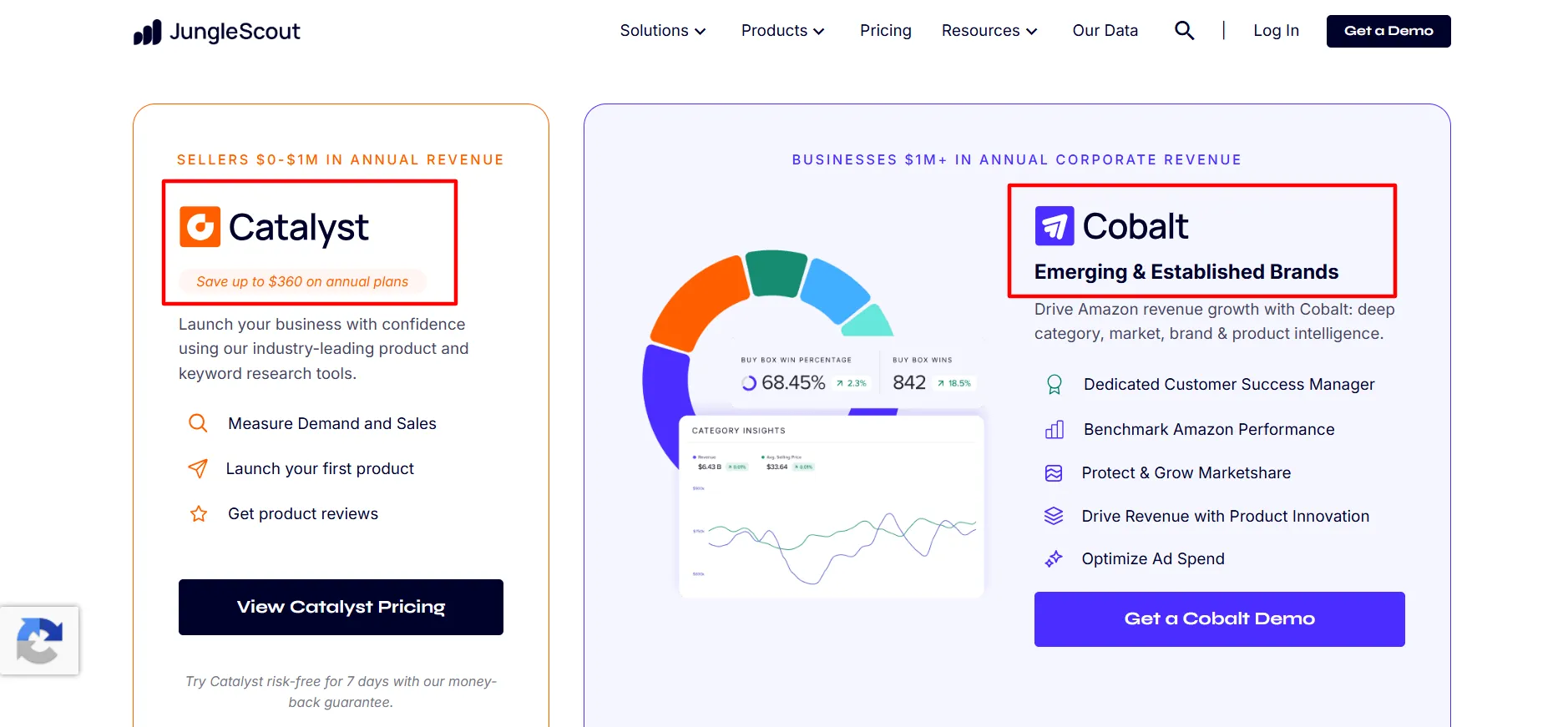Viewport: 1568px width, 727px height.
Task: Click the orange Catalyst logo icon
Action: 200,226
